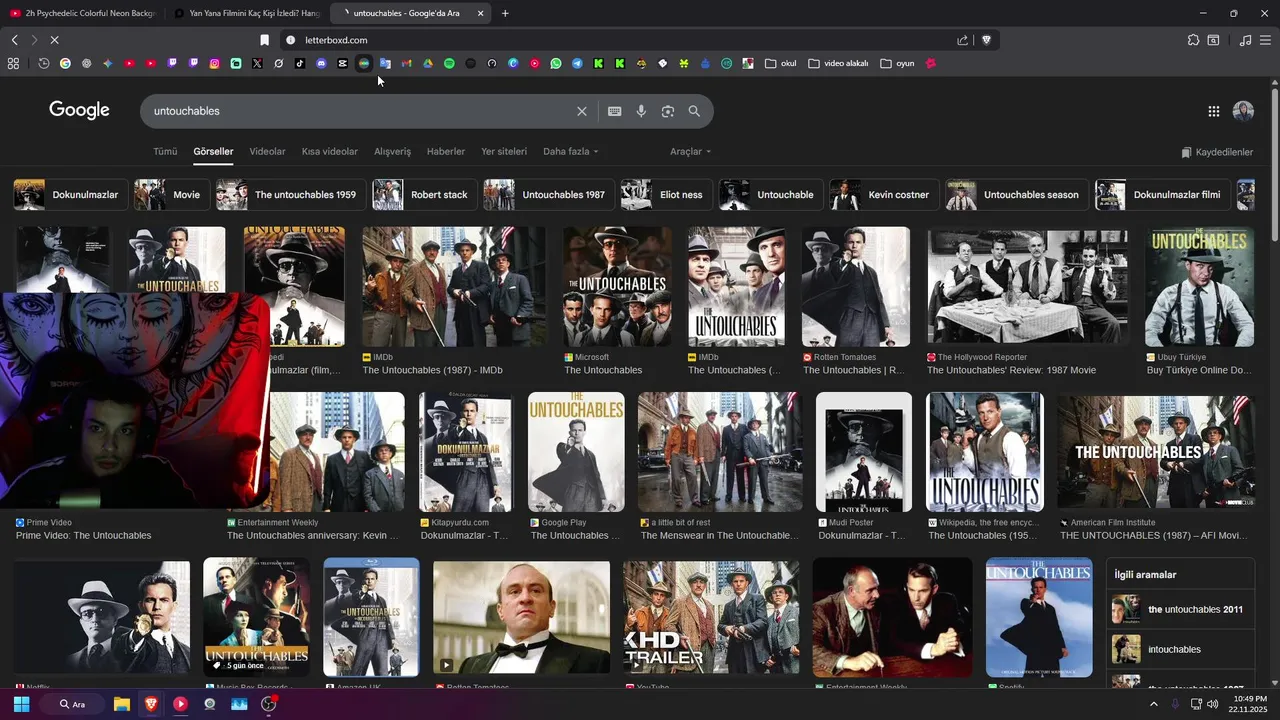
Task: Open the WhatsApp bookmark
Action: coord(556,63)
